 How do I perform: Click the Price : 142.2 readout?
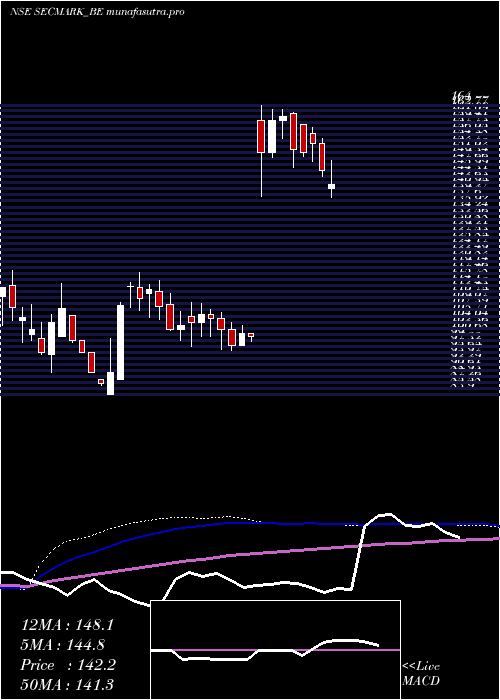(68, 665)
